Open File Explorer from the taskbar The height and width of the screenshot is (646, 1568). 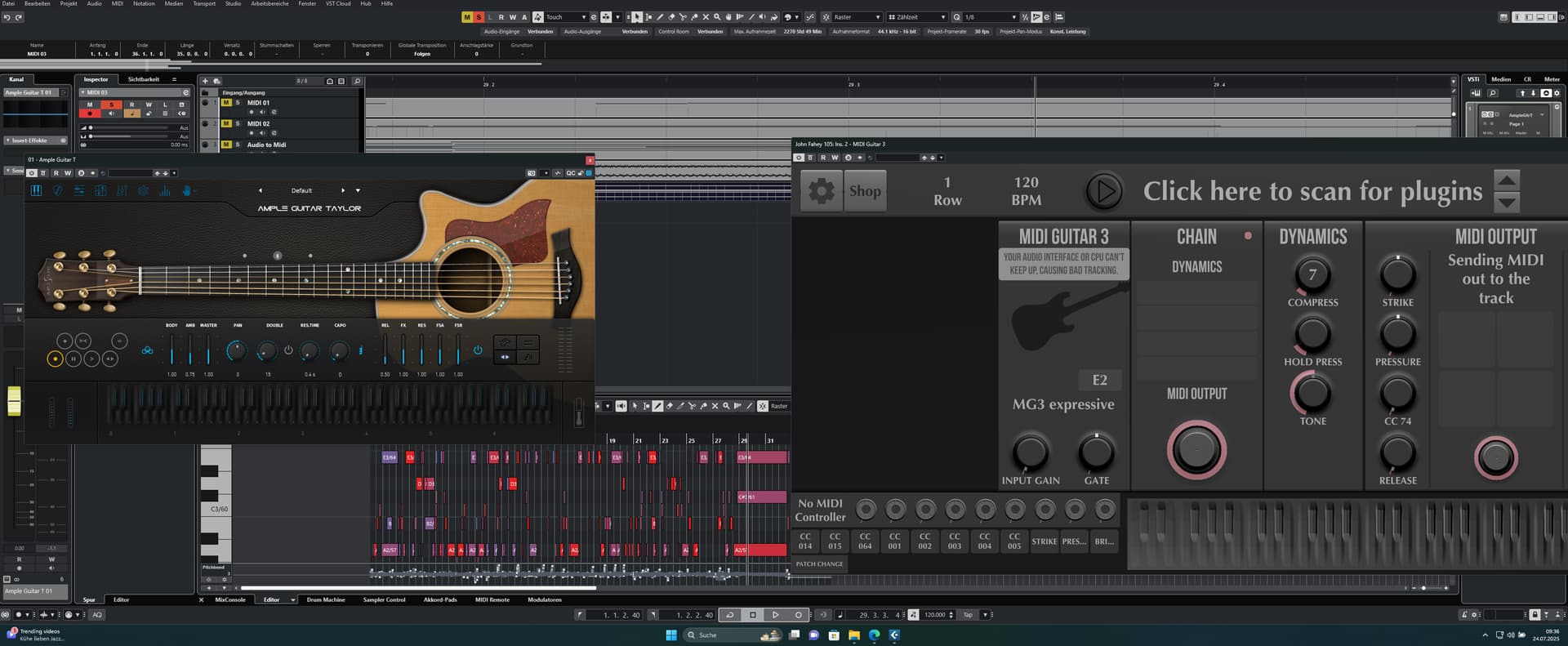(854, 635)
